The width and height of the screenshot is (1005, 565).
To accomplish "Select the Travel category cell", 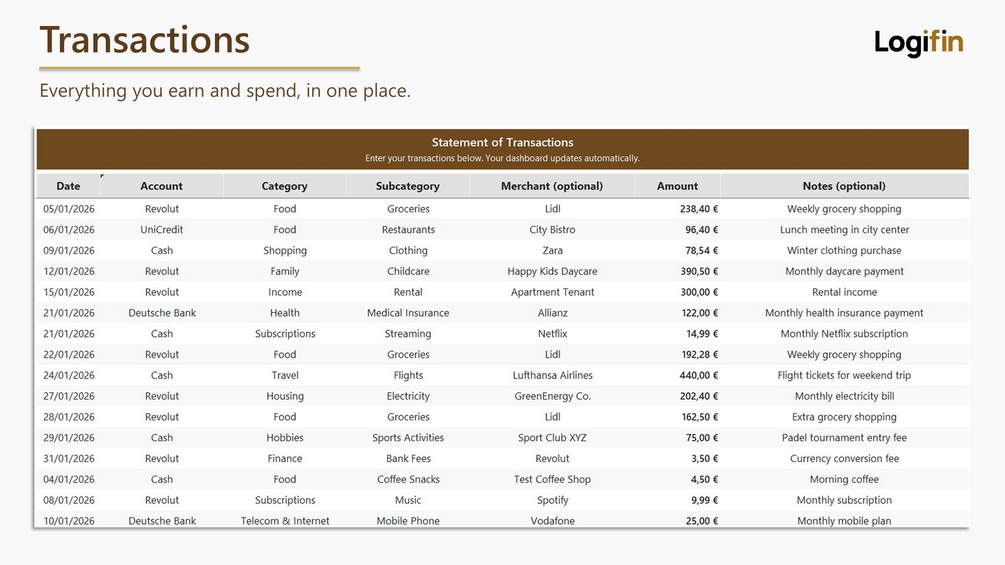I will tap(285, 375).
